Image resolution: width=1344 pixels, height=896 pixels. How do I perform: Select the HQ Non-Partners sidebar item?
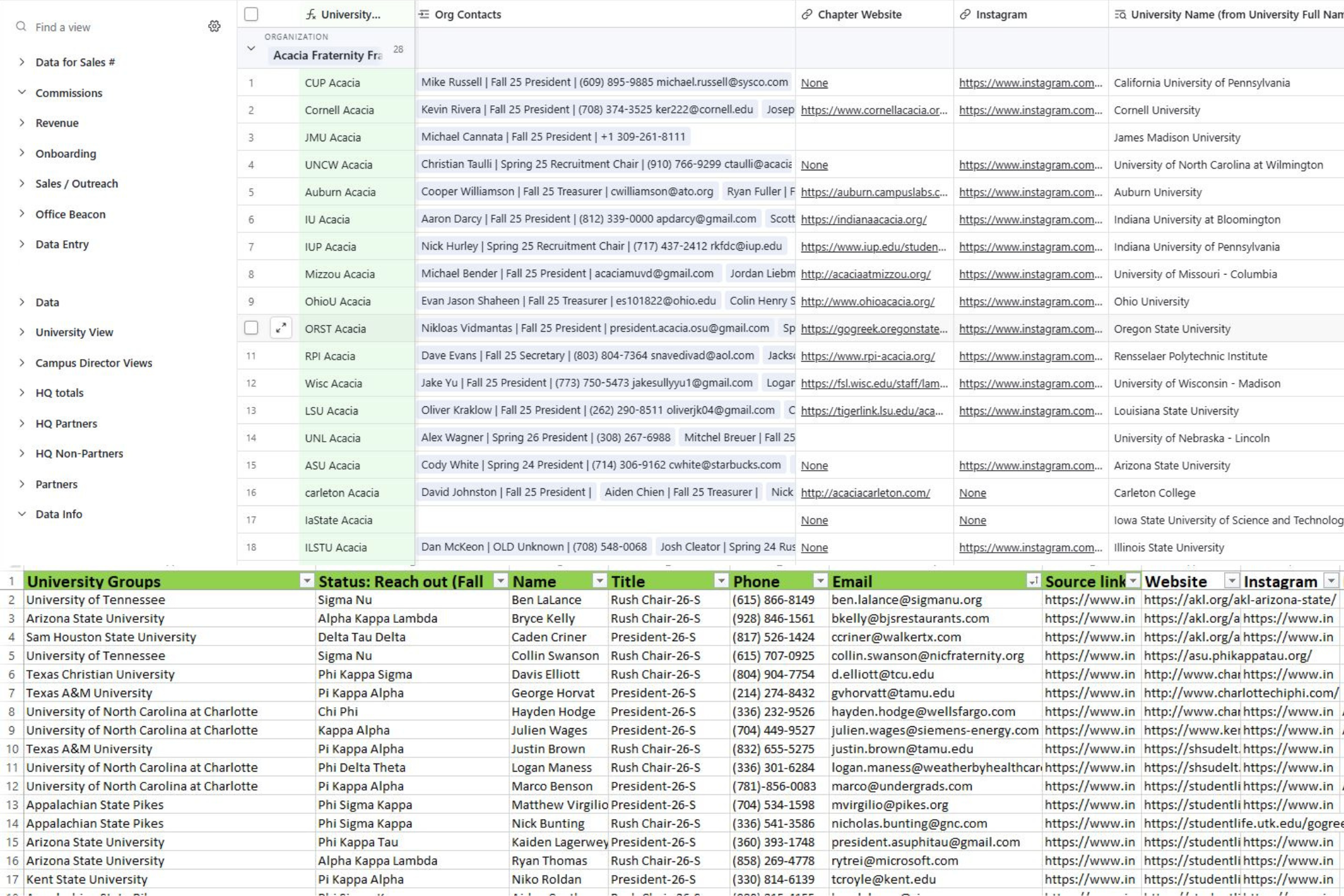(x=80, y=453)
